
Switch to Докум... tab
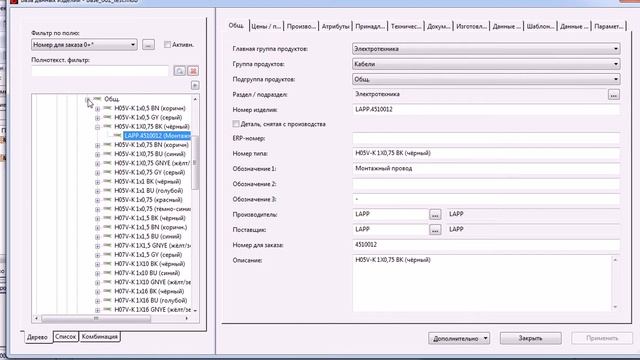click(x=439, y=26)
